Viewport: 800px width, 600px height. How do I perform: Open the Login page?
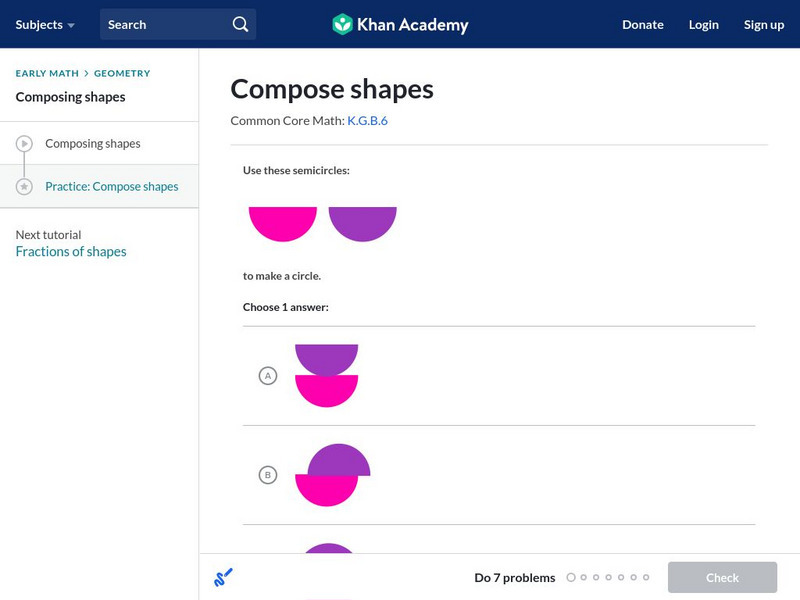pos(703,24)
